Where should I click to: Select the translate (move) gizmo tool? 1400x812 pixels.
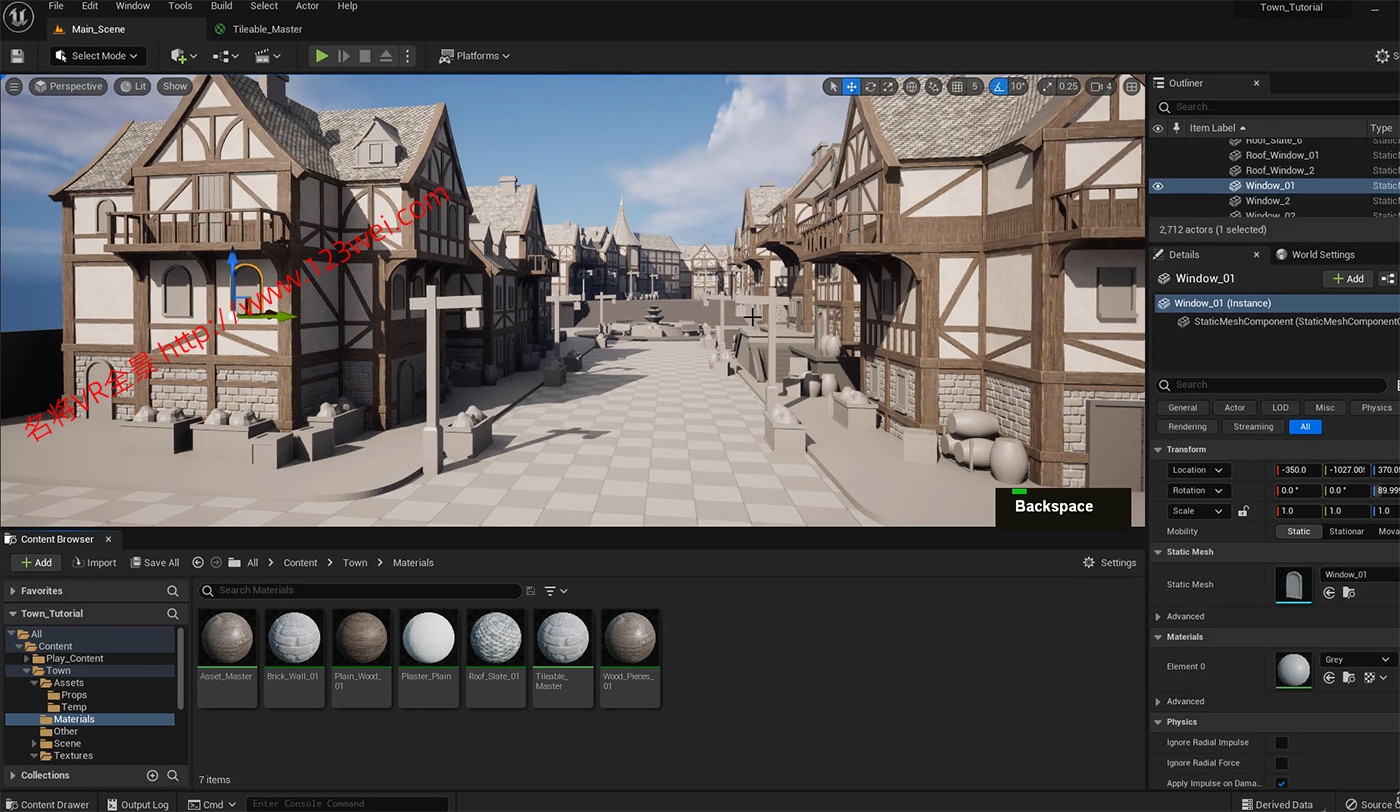click(852, 87)
